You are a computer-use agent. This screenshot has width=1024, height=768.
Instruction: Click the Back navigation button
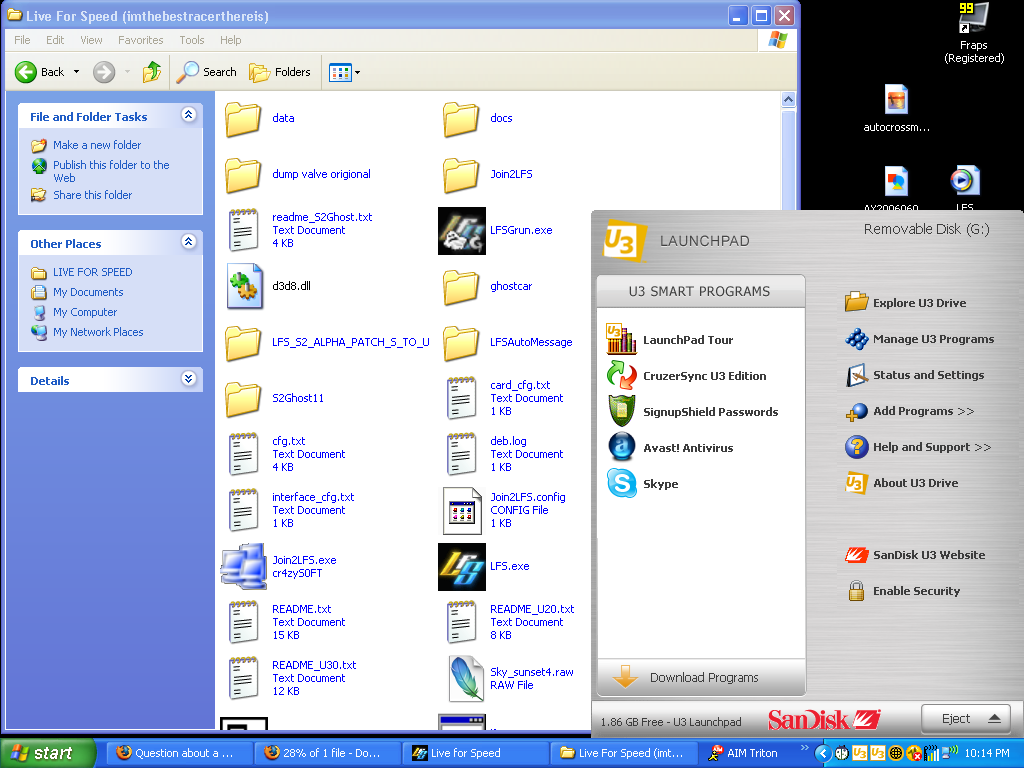(40, 72)
